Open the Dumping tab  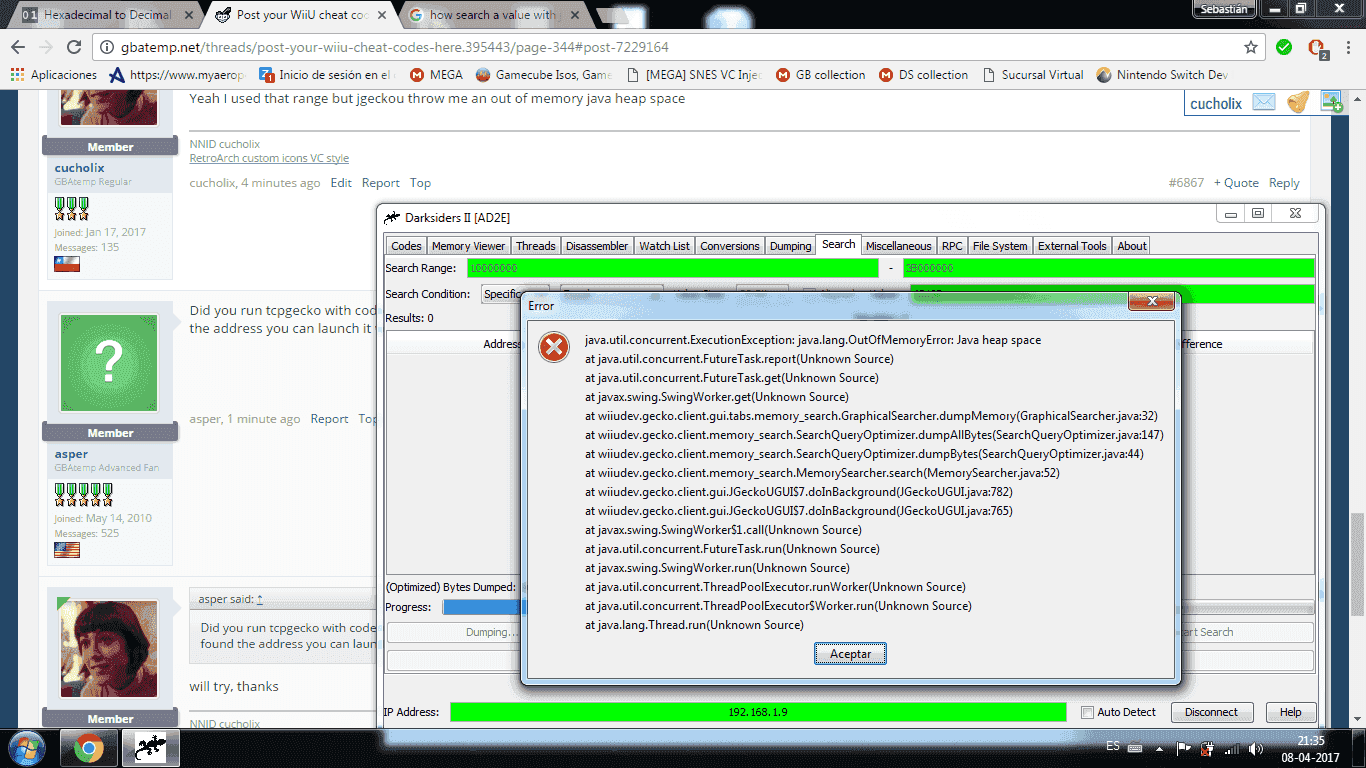pos(790,246)
